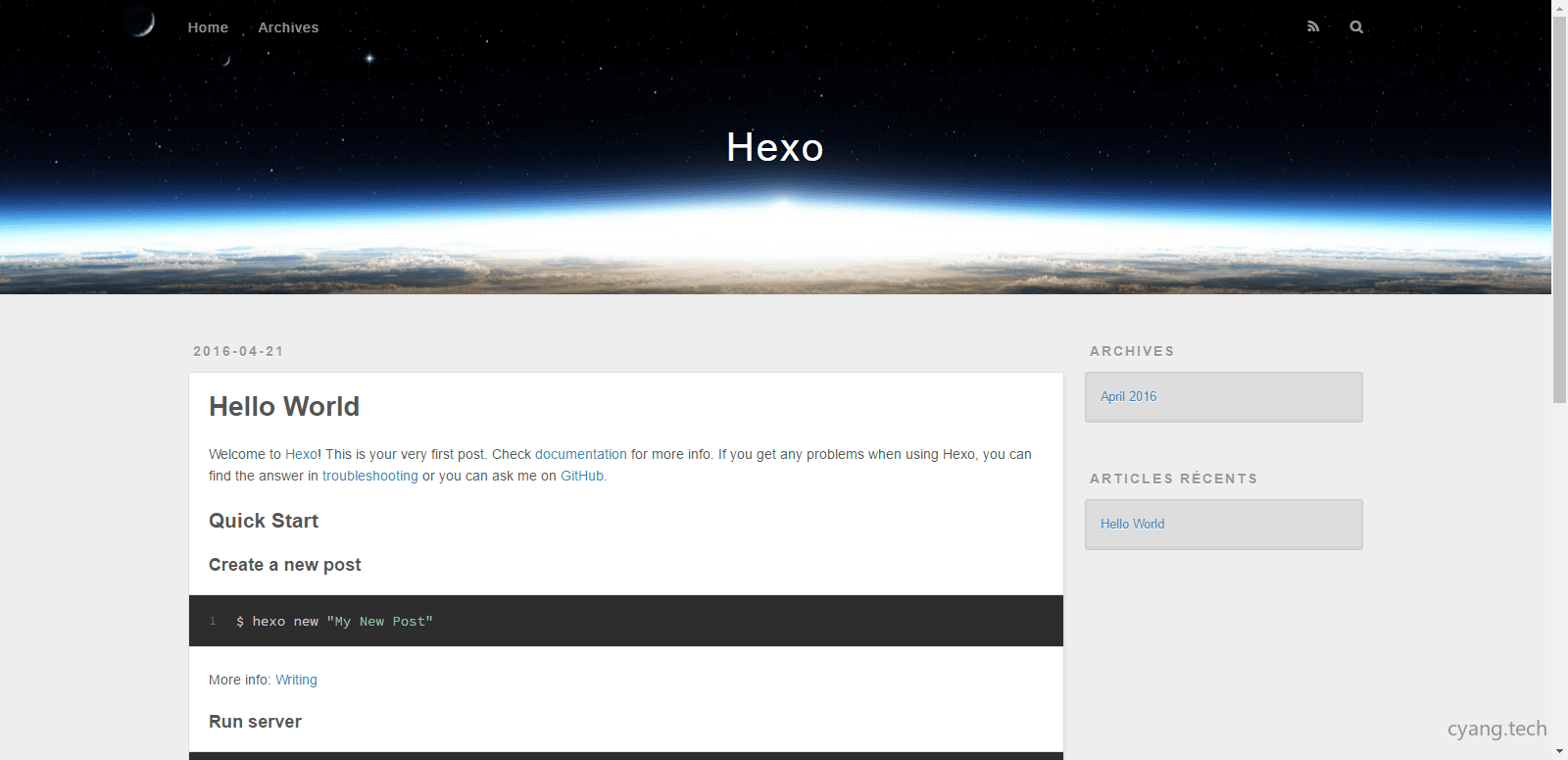
Task: Follow the Hexo link in welcome text
Action: coord(301,454)
